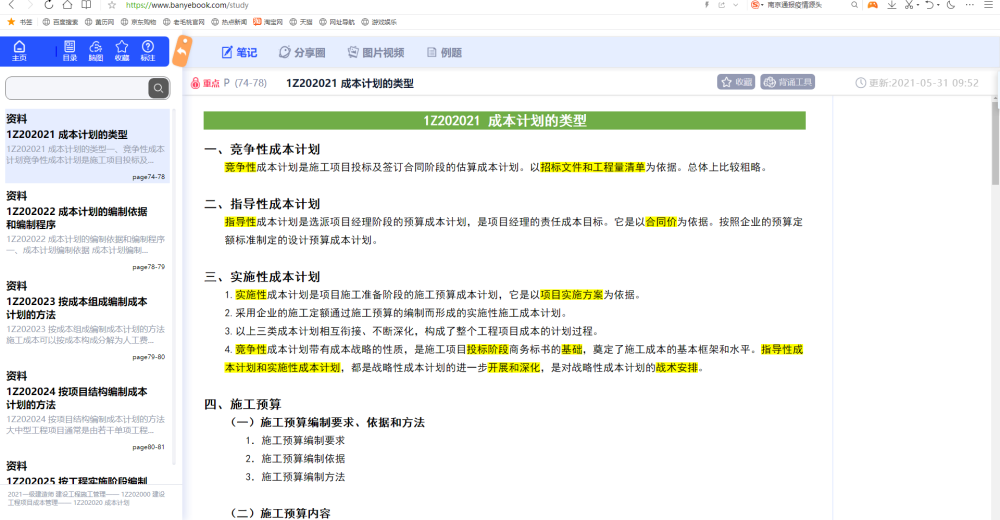
Task: Click the line 2. 施工预算编制依据
Action: coord(295,459)
